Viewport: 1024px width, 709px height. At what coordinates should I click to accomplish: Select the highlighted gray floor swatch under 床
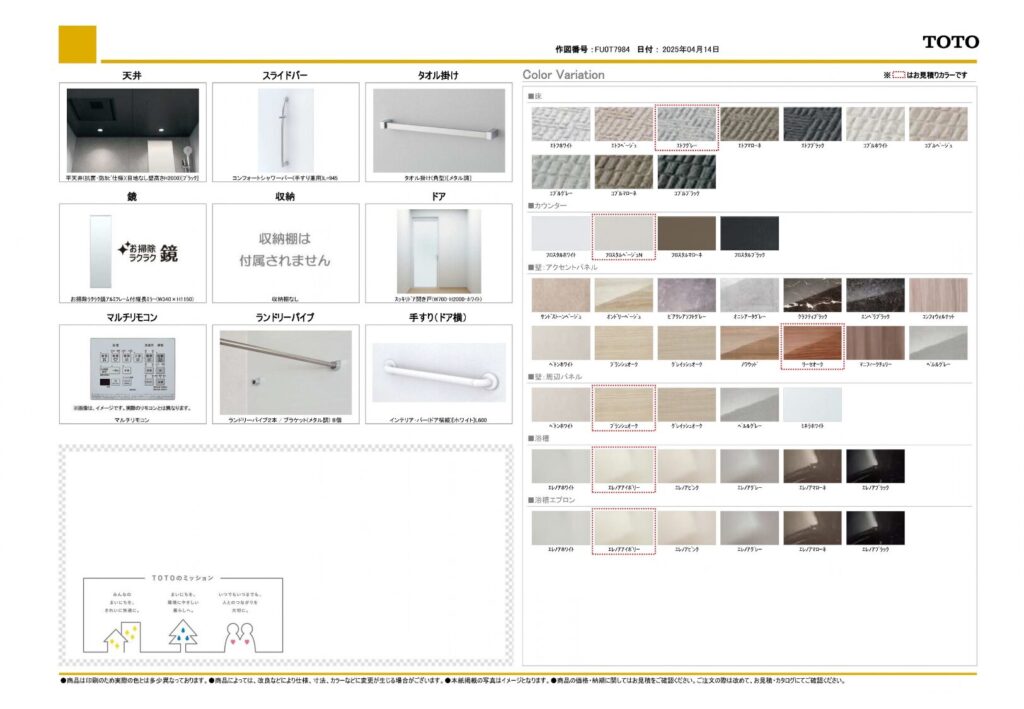tap(687, 124)
